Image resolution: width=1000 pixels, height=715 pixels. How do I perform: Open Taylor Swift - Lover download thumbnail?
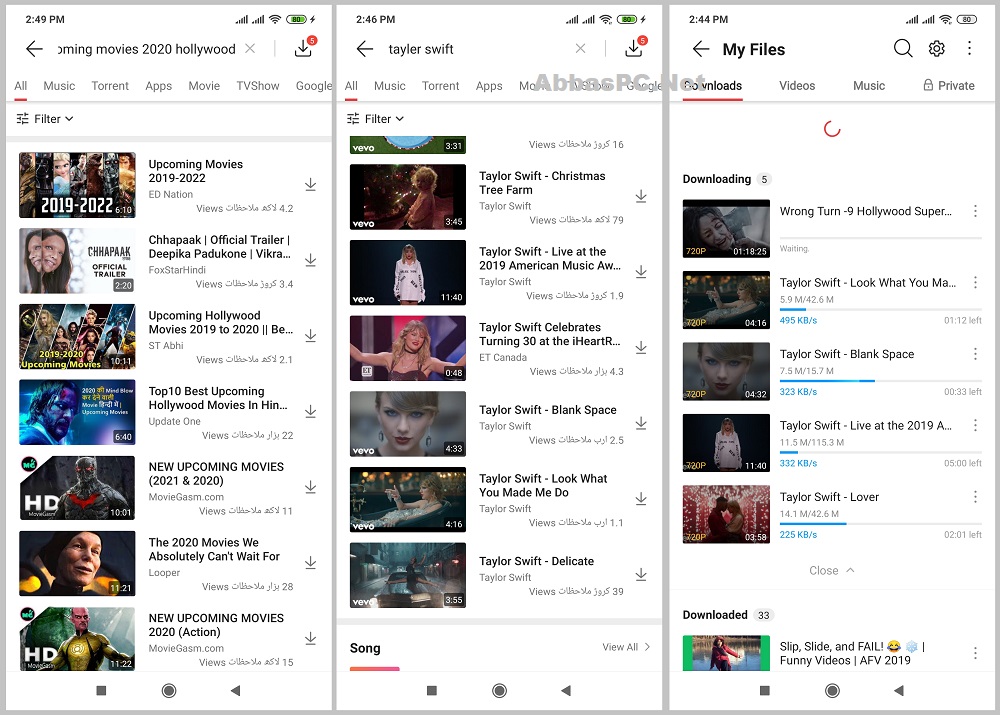click(x=726, y=514)
